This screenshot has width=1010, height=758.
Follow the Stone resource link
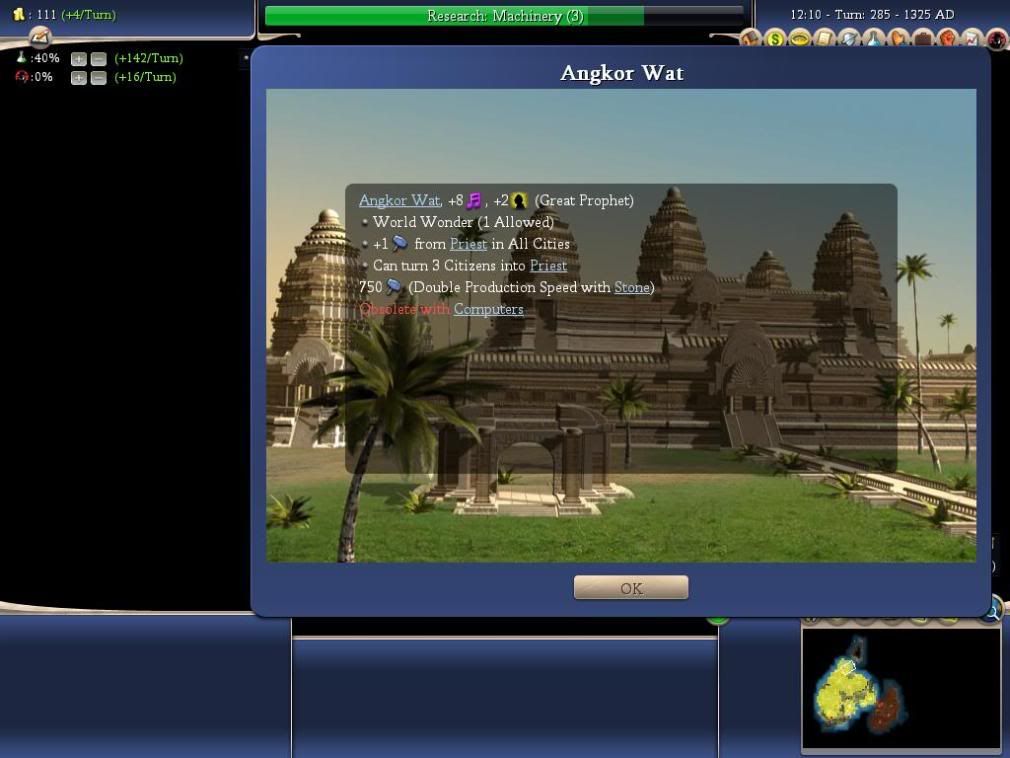[632, 287]
